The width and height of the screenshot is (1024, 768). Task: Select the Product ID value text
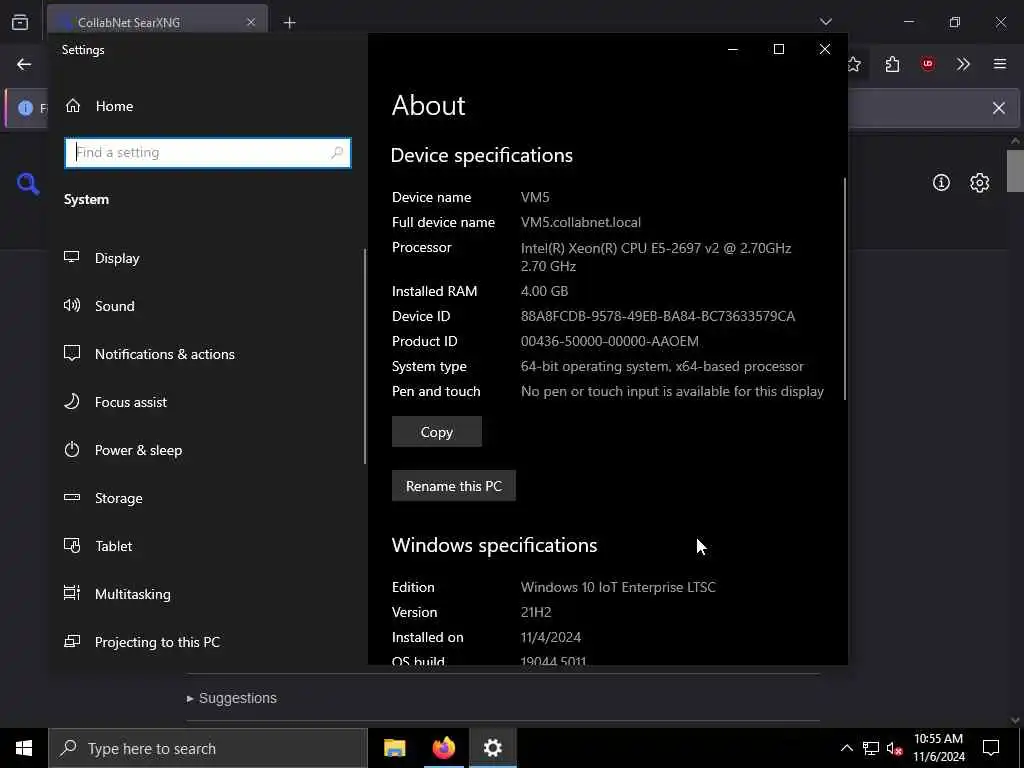[609, 341]
